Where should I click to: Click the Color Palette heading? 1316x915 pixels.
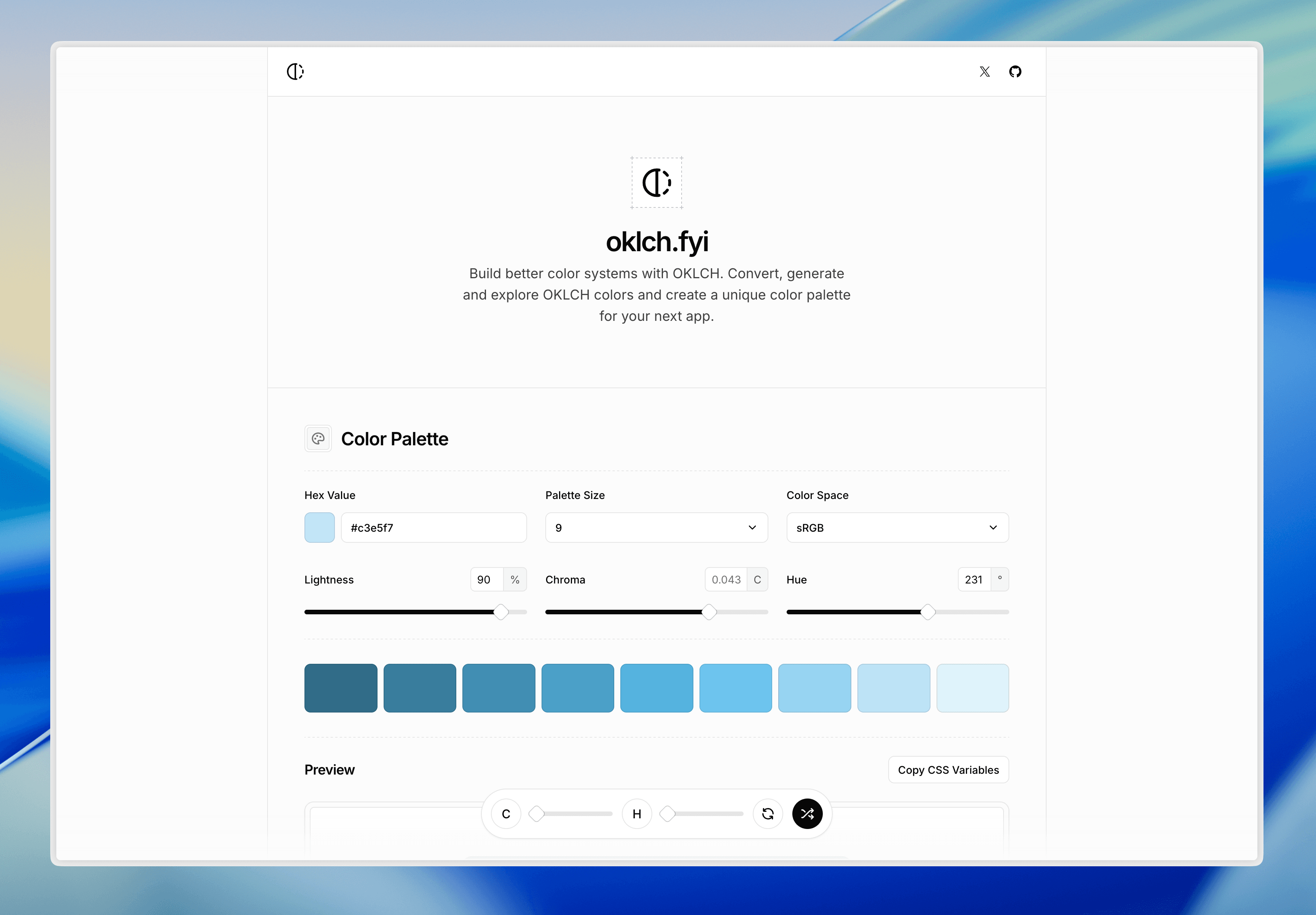tap(394, 439)
